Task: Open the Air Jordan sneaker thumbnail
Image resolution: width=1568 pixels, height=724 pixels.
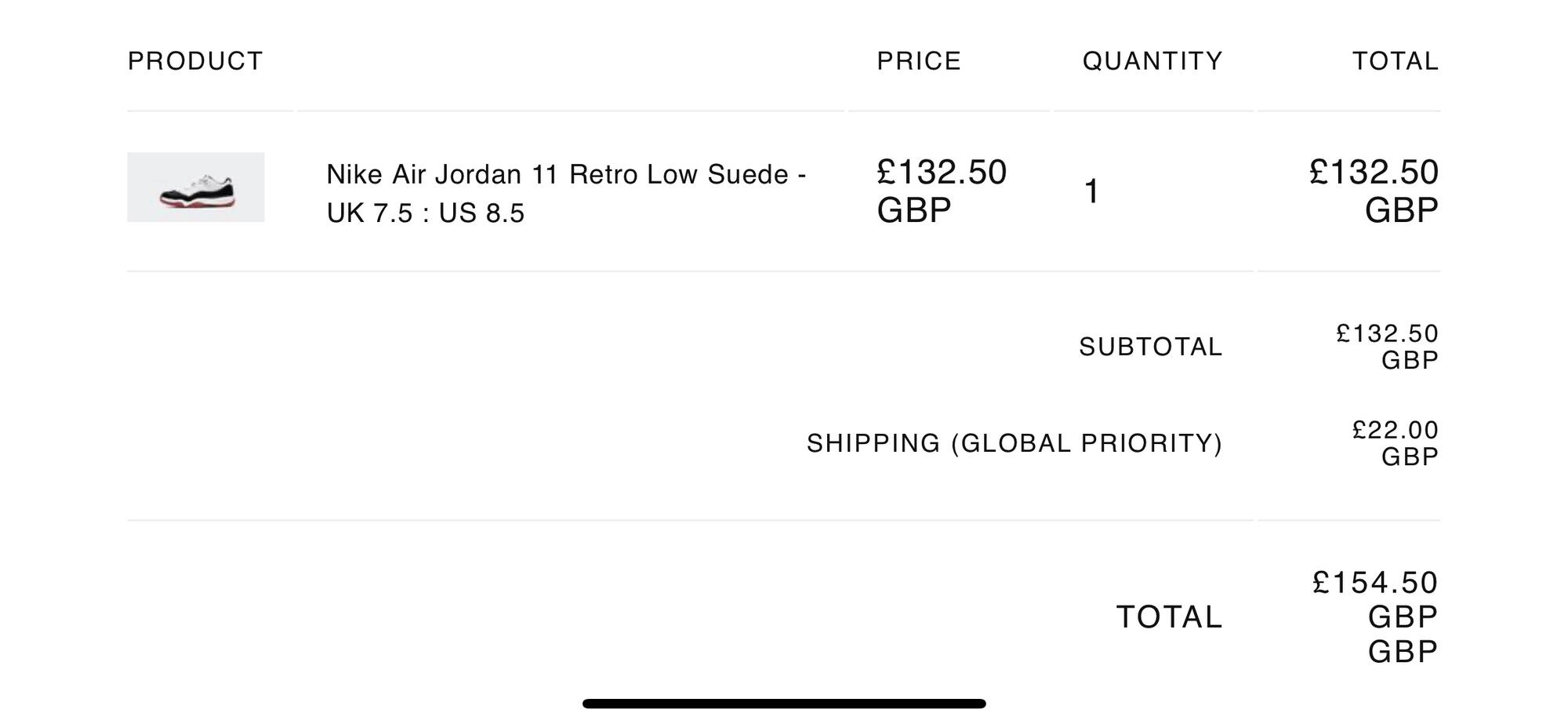Action: click(196, 187)
